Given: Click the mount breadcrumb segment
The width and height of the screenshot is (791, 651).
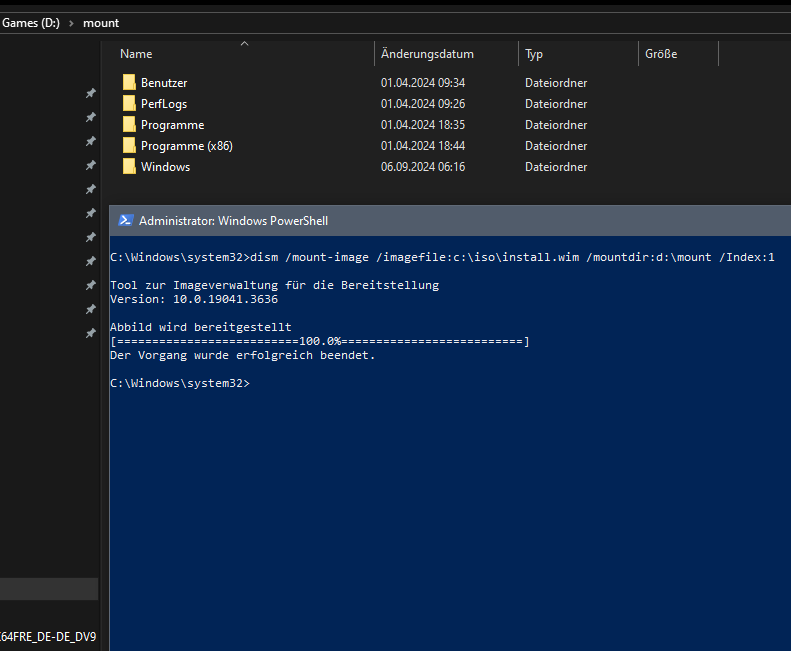Looking at the screenshot, I should click(101, 23).
